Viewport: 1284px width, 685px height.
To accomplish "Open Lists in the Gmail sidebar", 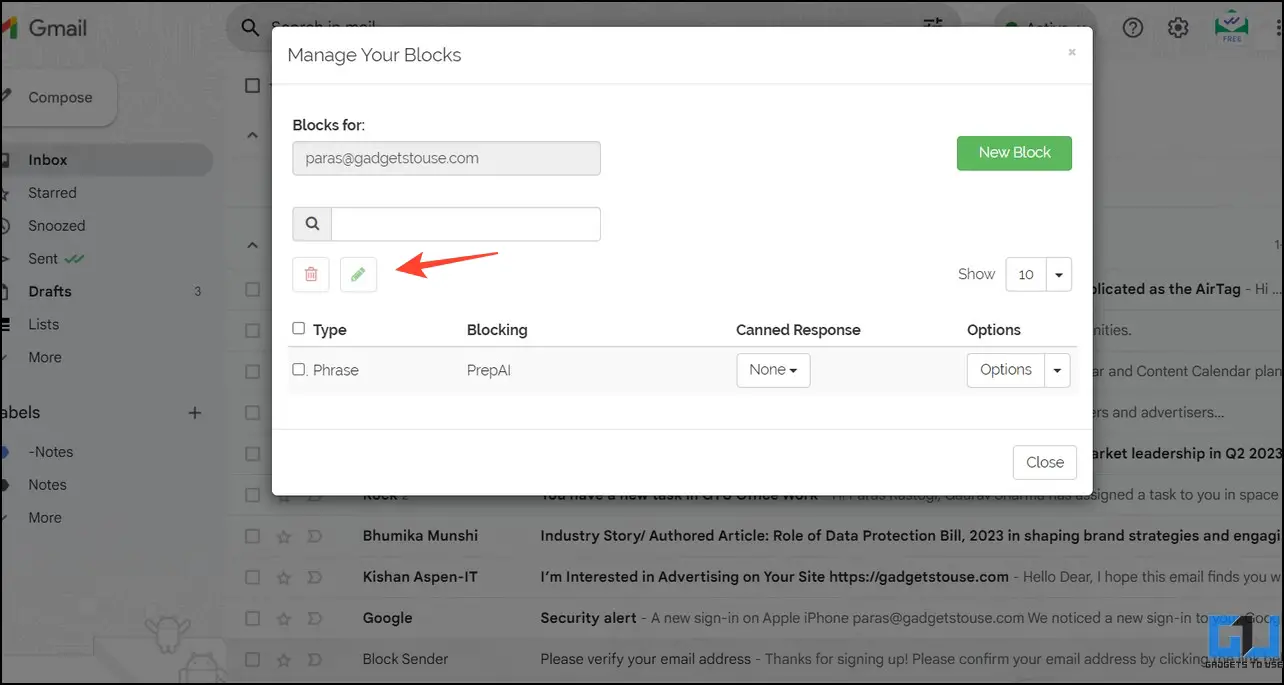I will tap(44, 324).
